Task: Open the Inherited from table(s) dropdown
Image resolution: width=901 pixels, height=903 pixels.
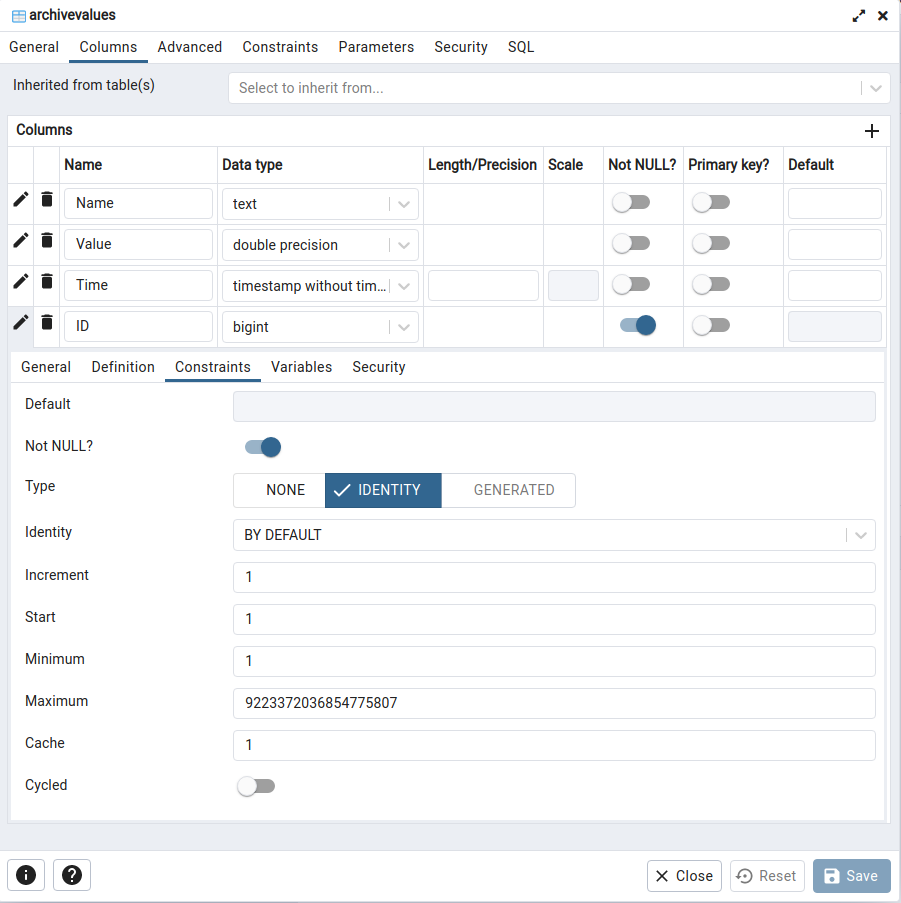Action: click(558, 88)
